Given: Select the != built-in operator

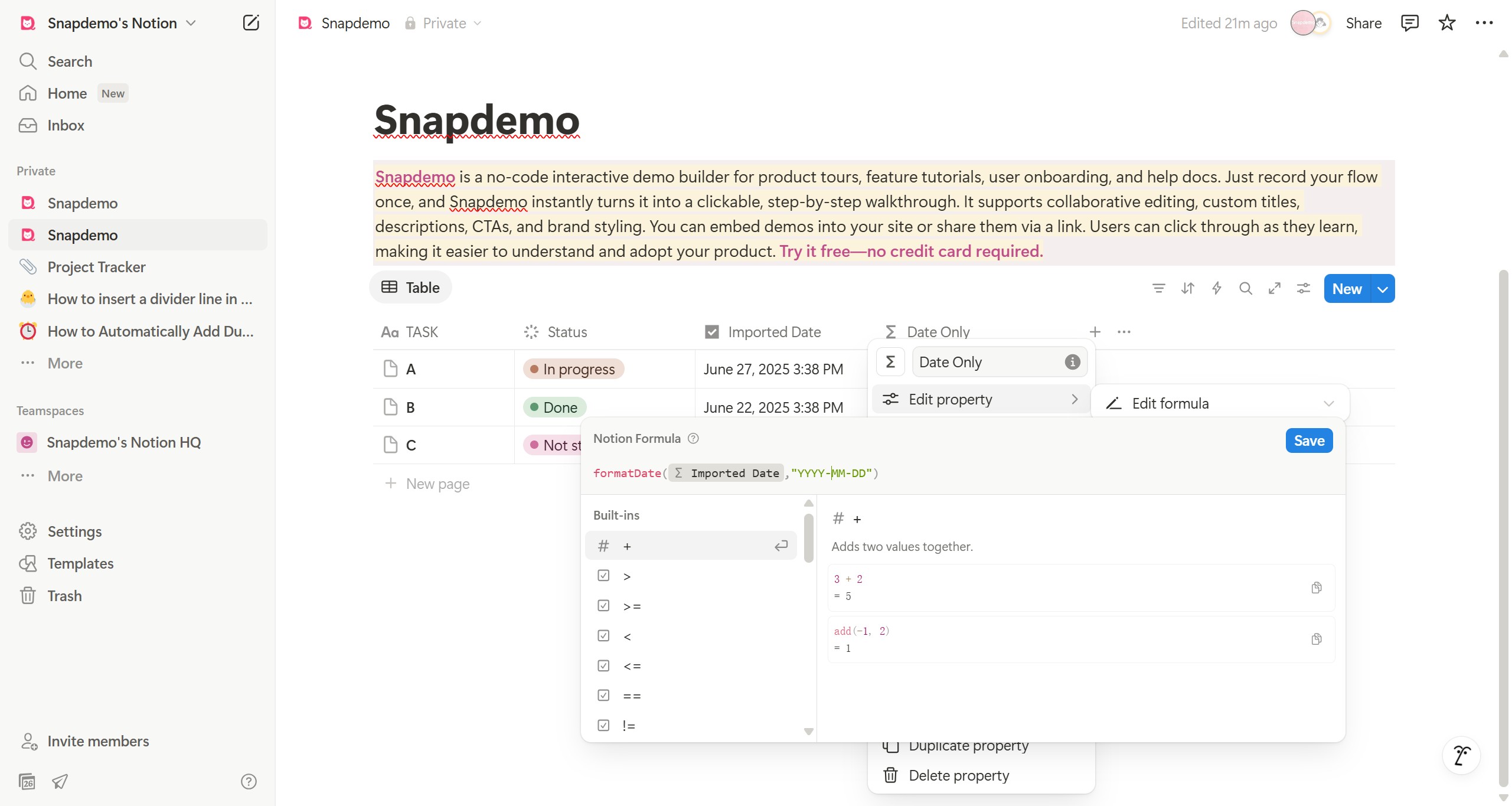Looking at the screenshot, I should (691, 726).
